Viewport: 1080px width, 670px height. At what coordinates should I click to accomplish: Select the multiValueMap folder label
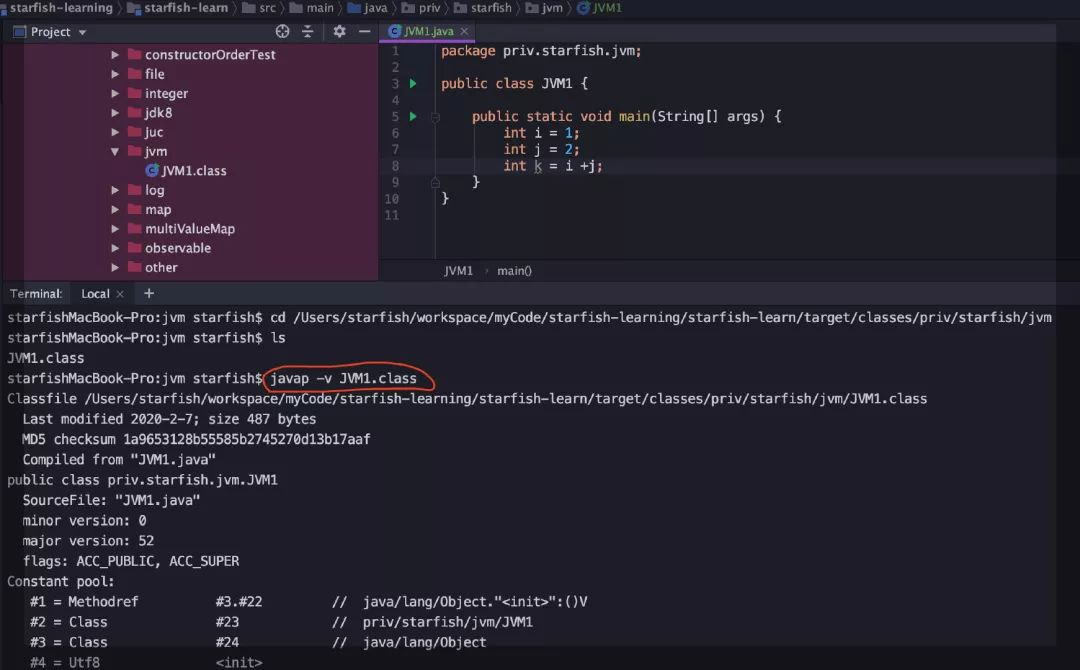189,229
